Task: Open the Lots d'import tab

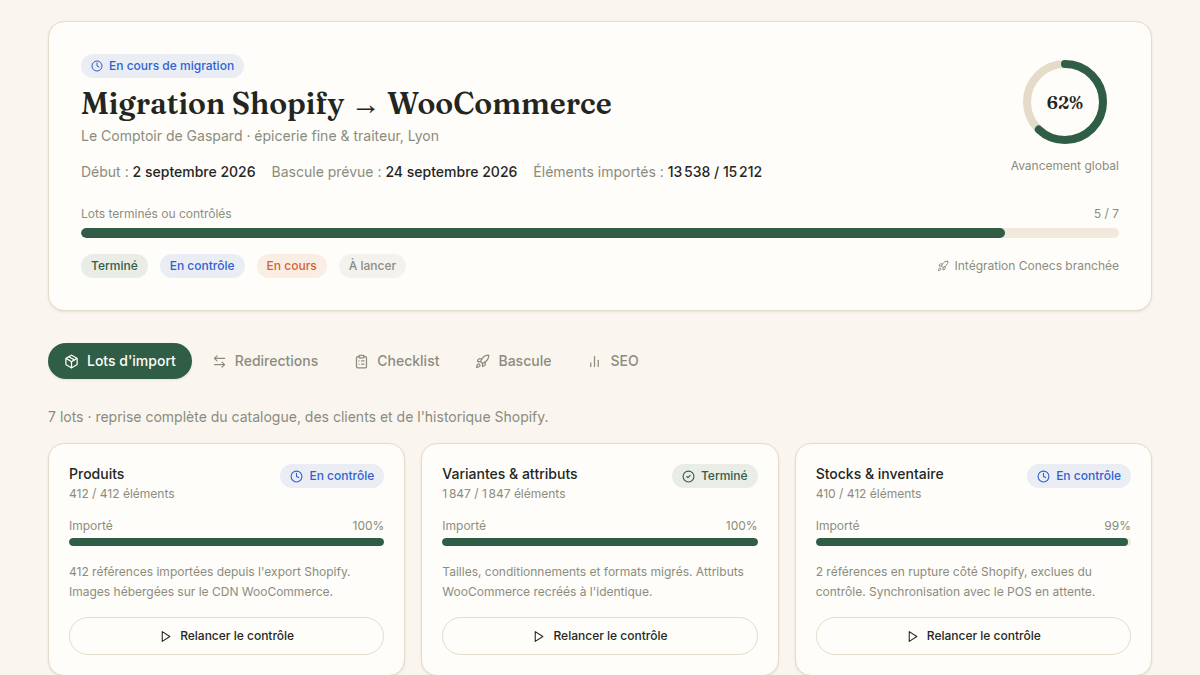Action: [120, 361]
